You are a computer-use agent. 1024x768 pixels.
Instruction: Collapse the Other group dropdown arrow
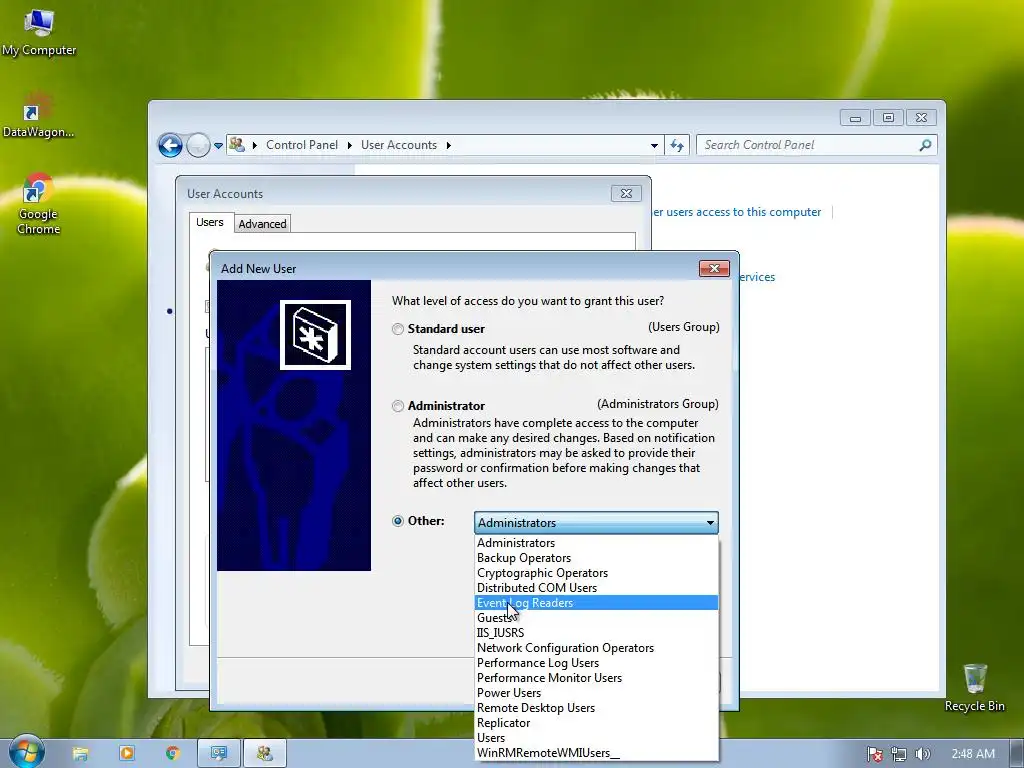click(x=710, y=522)
